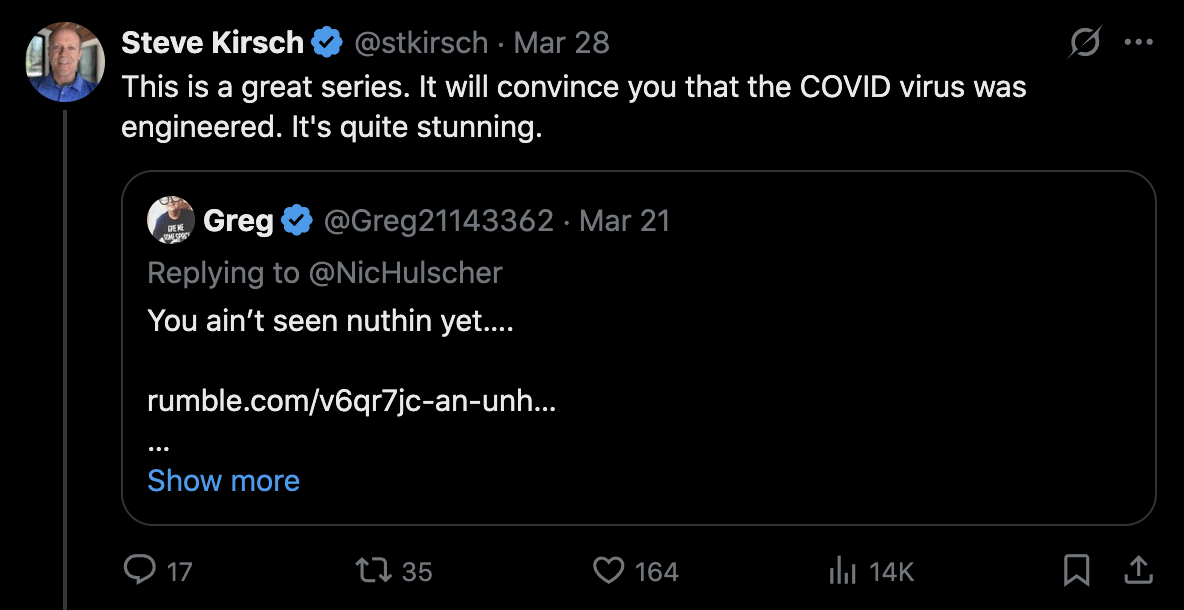Open the rumble.com video link
Viewport: 1184px width, 610px height.
[x=351, y=401]
